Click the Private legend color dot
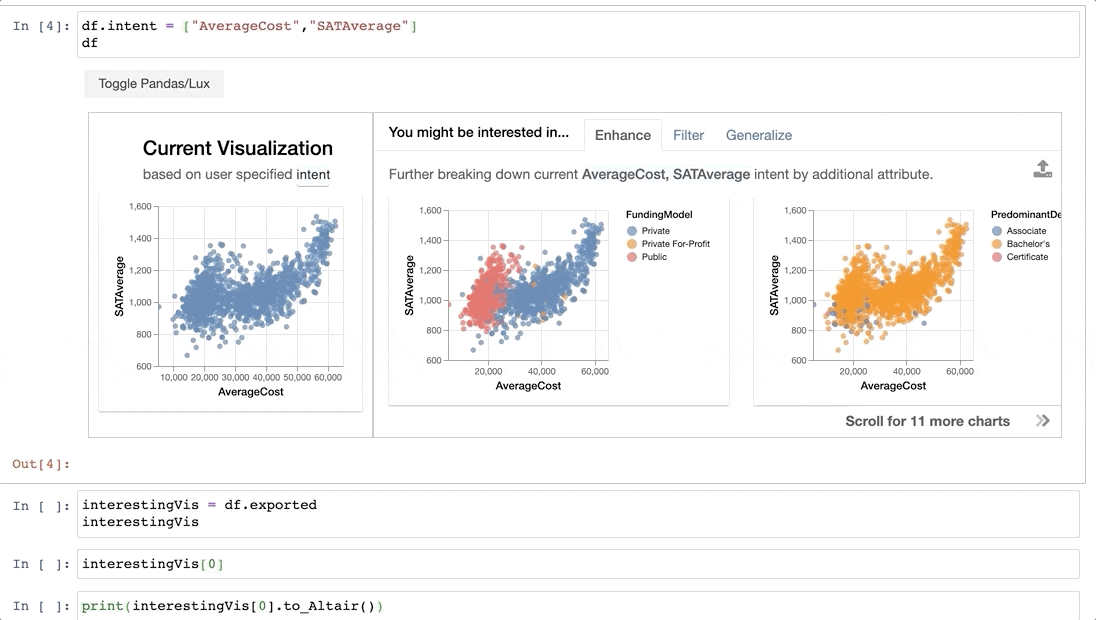 tap(632, 231)
